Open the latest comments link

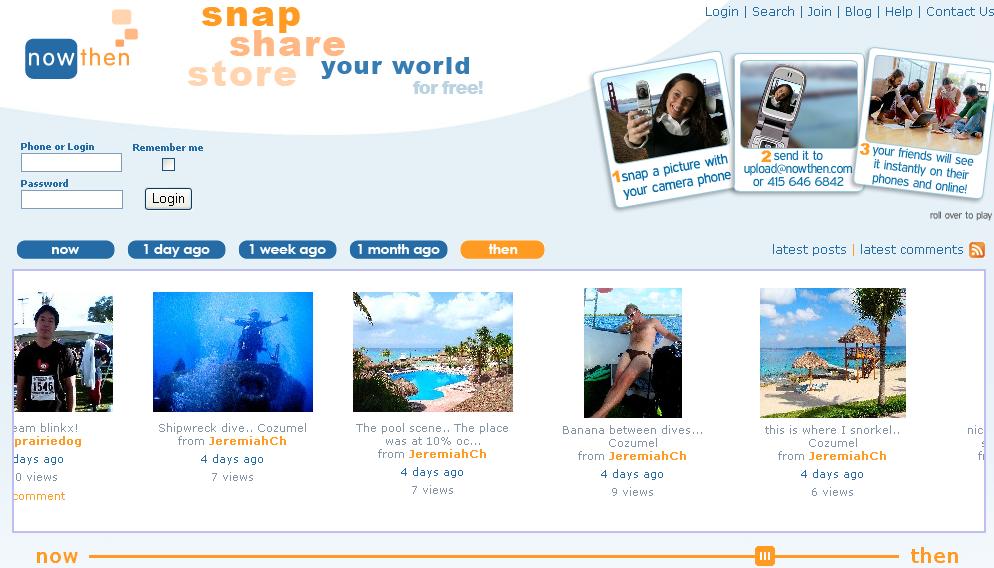pyautogui.click(x=911, y=250)
